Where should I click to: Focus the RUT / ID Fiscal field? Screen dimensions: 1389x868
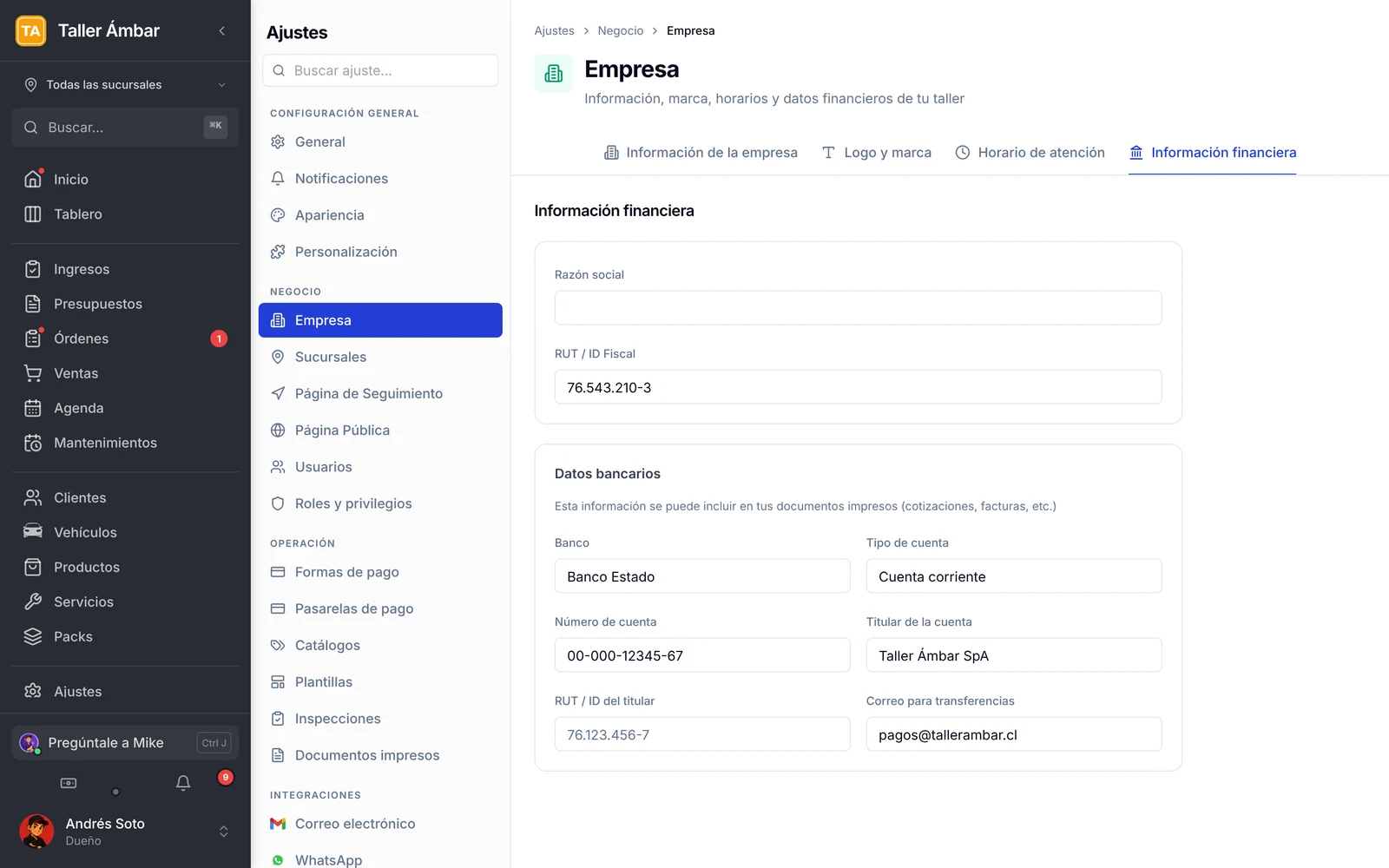coord(858,387)
